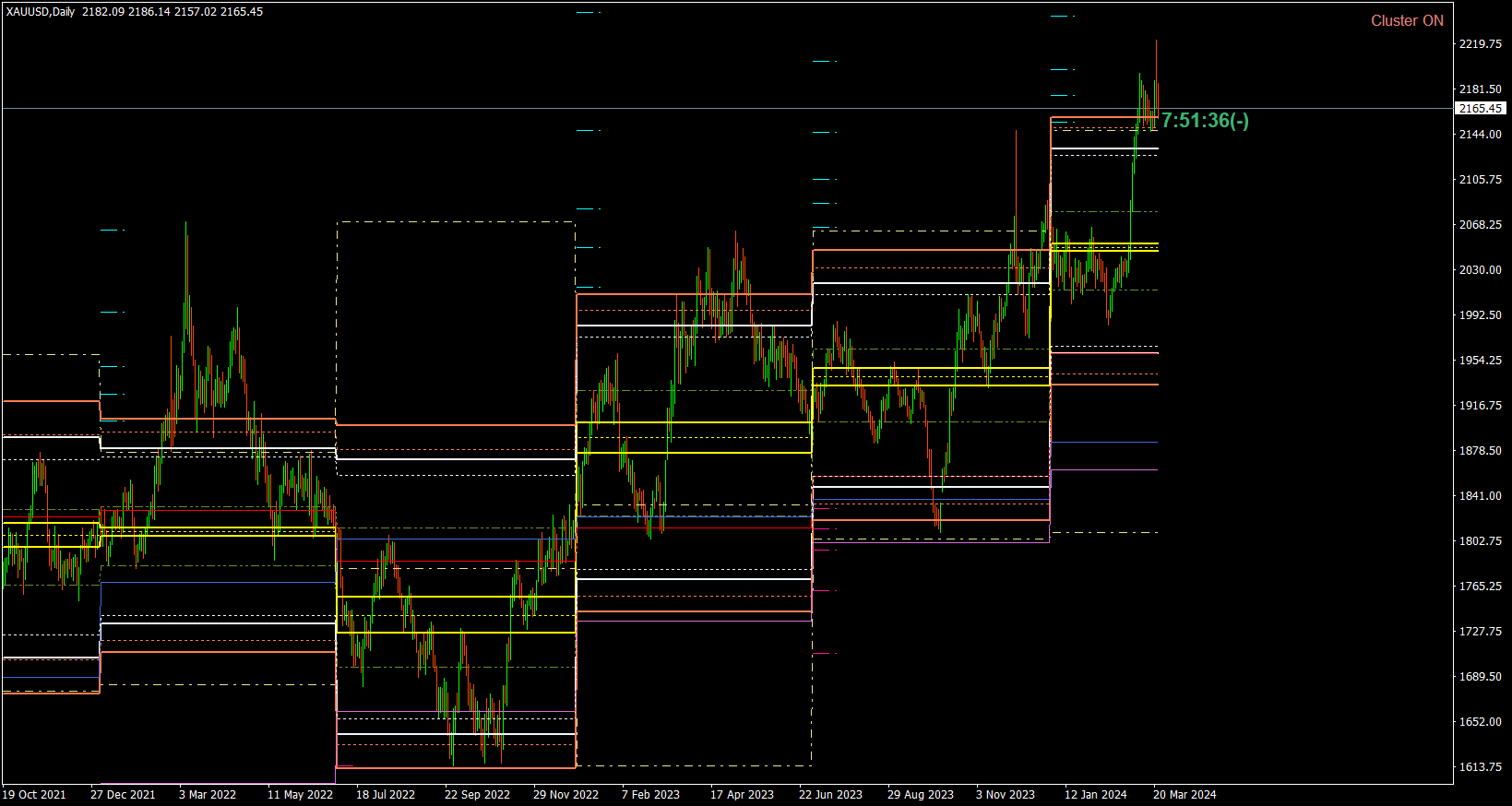
Task: Select the current price label 2165.45
Action: pyautogui.click(x=1481, y=108)
